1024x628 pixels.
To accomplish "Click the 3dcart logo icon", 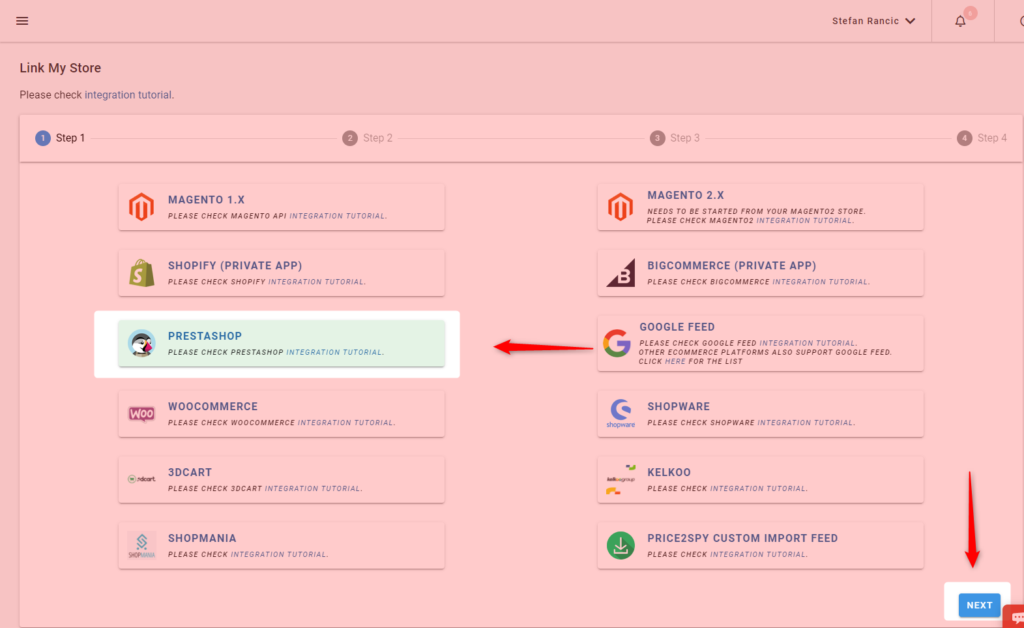I will point(142,479).
